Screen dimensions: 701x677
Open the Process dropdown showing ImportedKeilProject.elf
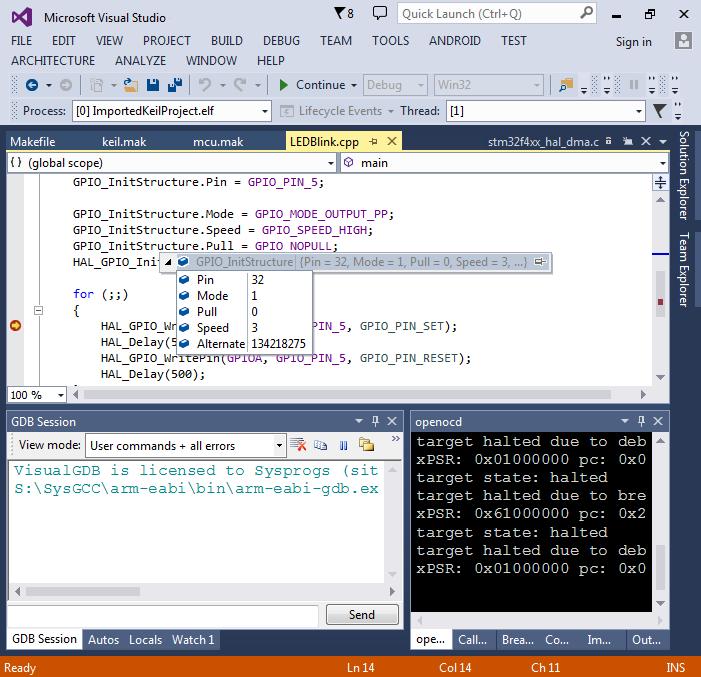pyautogui.click(x=264, y=111)
